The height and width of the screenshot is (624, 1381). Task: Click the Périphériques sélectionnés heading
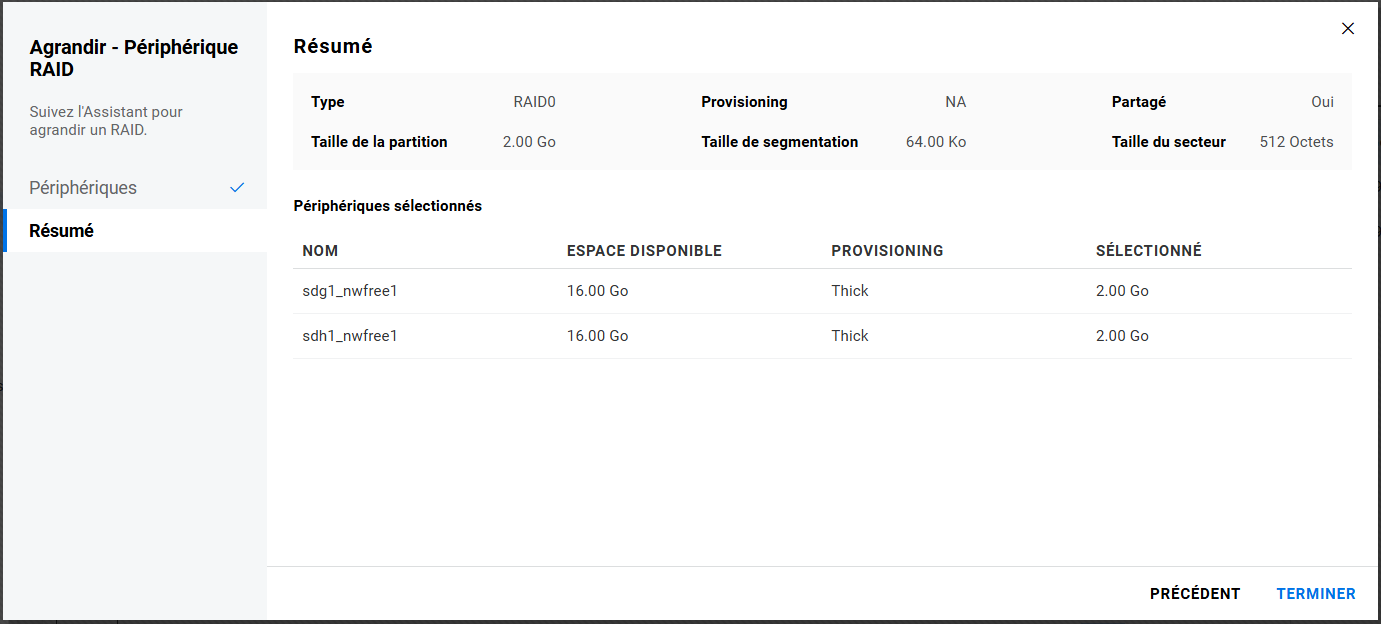click(387, 206)
